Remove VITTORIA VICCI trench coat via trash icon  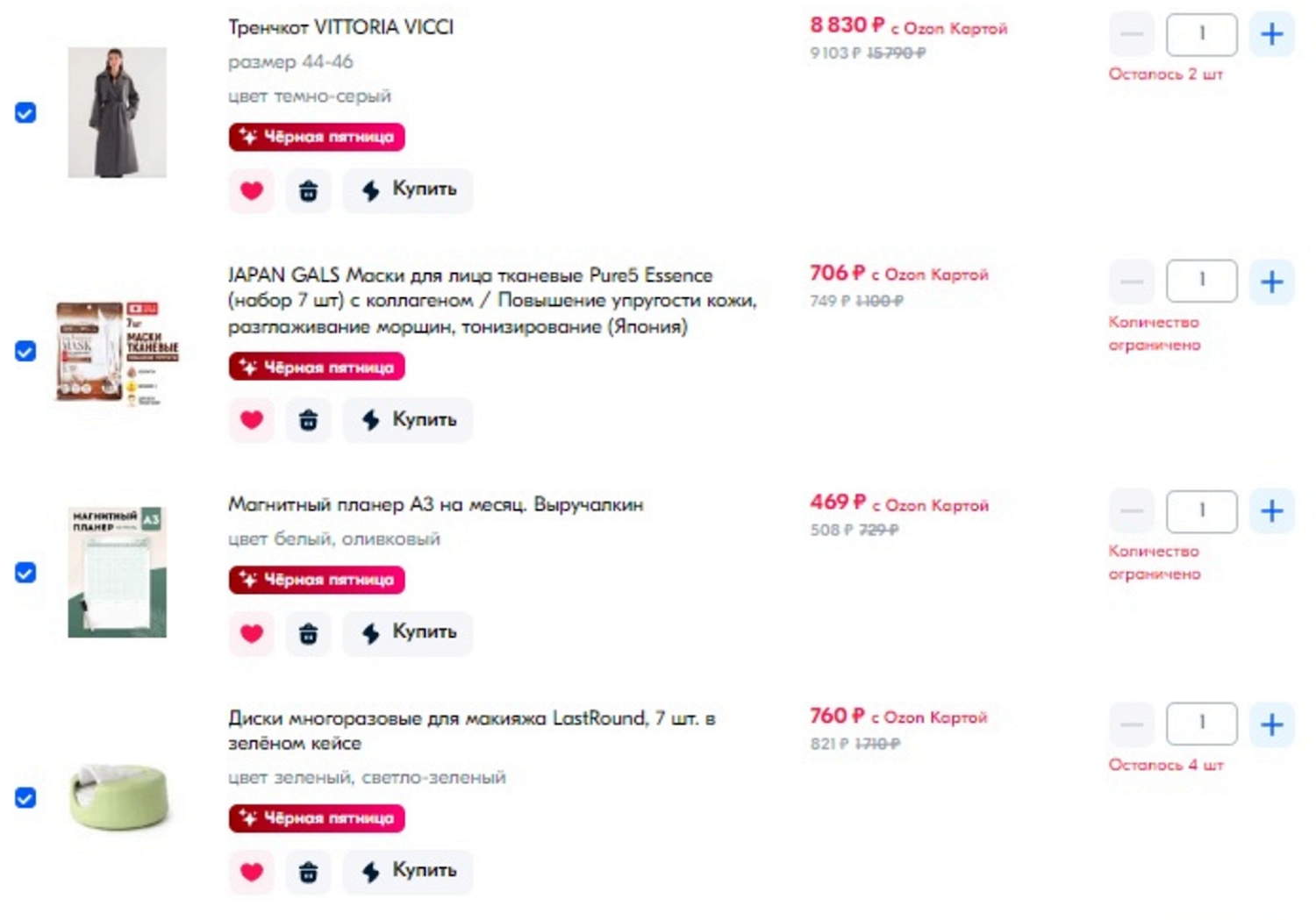click(308, 190)
